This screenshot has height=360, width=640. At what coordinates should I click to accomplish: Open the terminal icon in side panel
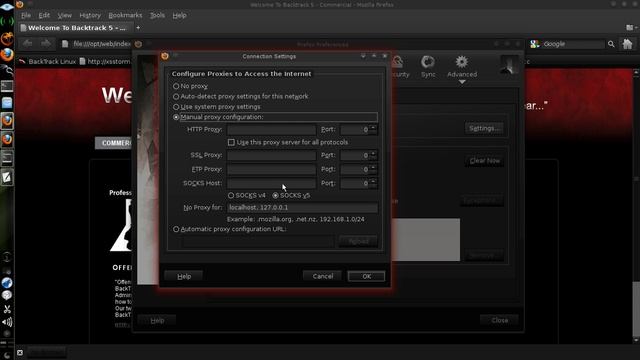tap(7, 86)
